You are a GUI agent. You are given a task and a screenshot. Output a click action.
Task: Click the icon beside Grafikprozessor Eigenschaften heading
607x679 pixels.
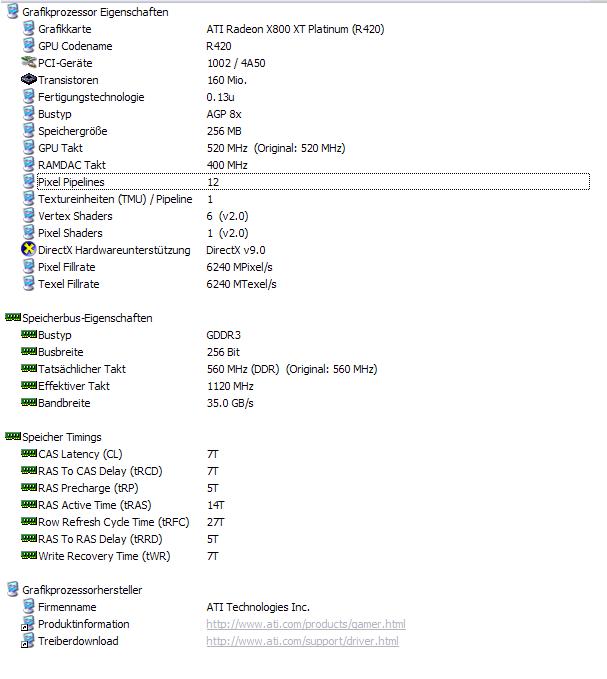[x=13, y=12]
